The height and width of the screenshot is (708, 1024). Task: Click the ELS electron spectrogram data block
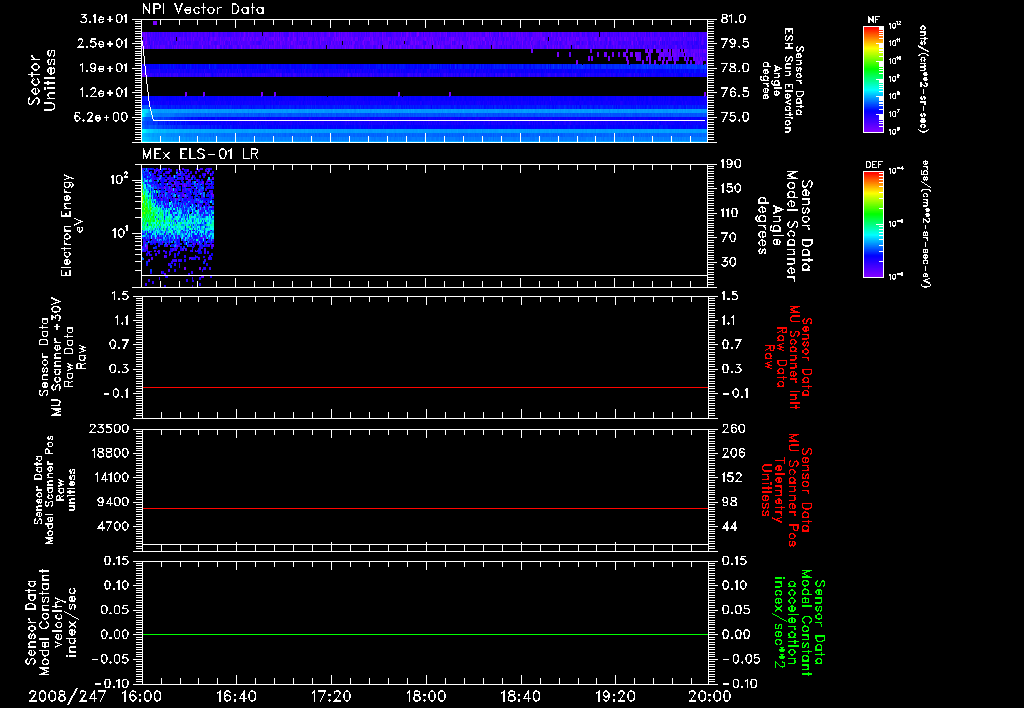178,226
